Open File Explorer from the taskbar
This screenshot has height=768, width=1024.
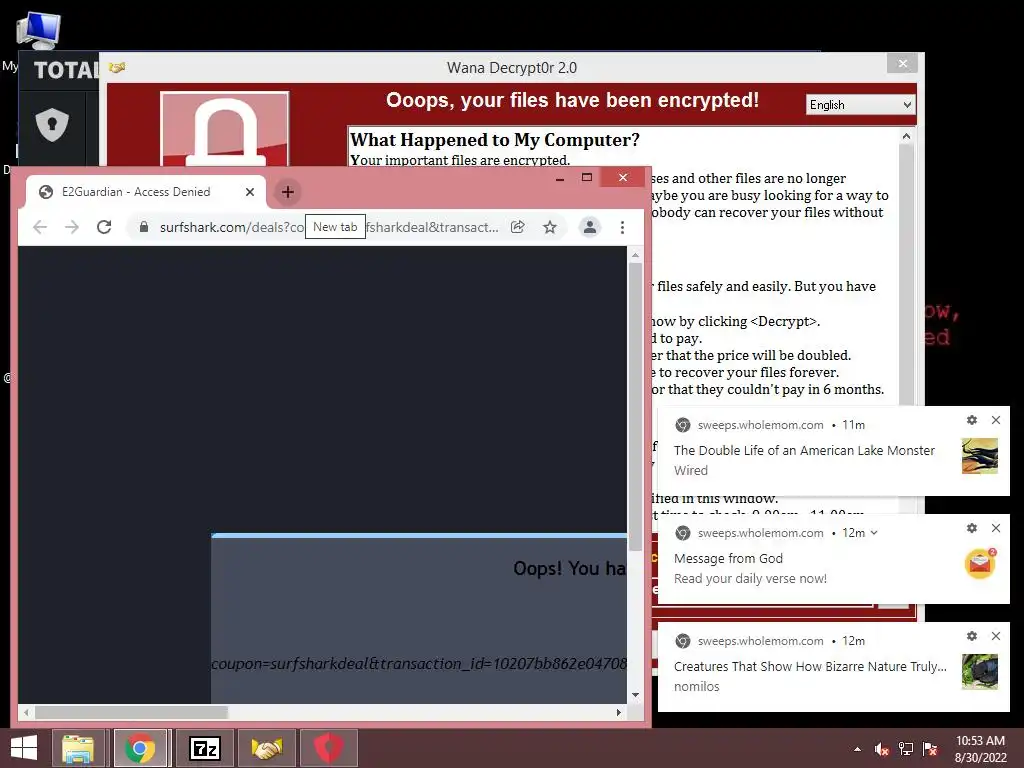(x=78, y=748)
